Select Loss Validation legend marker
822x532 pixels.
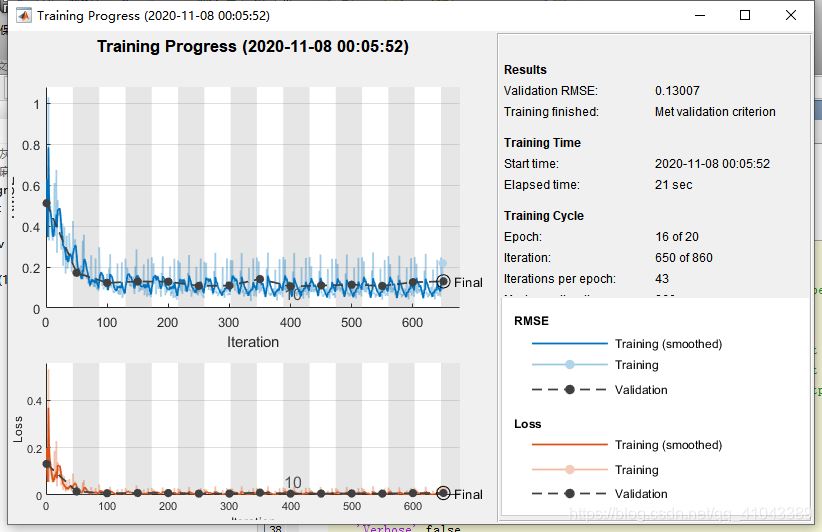pos(569,494)
